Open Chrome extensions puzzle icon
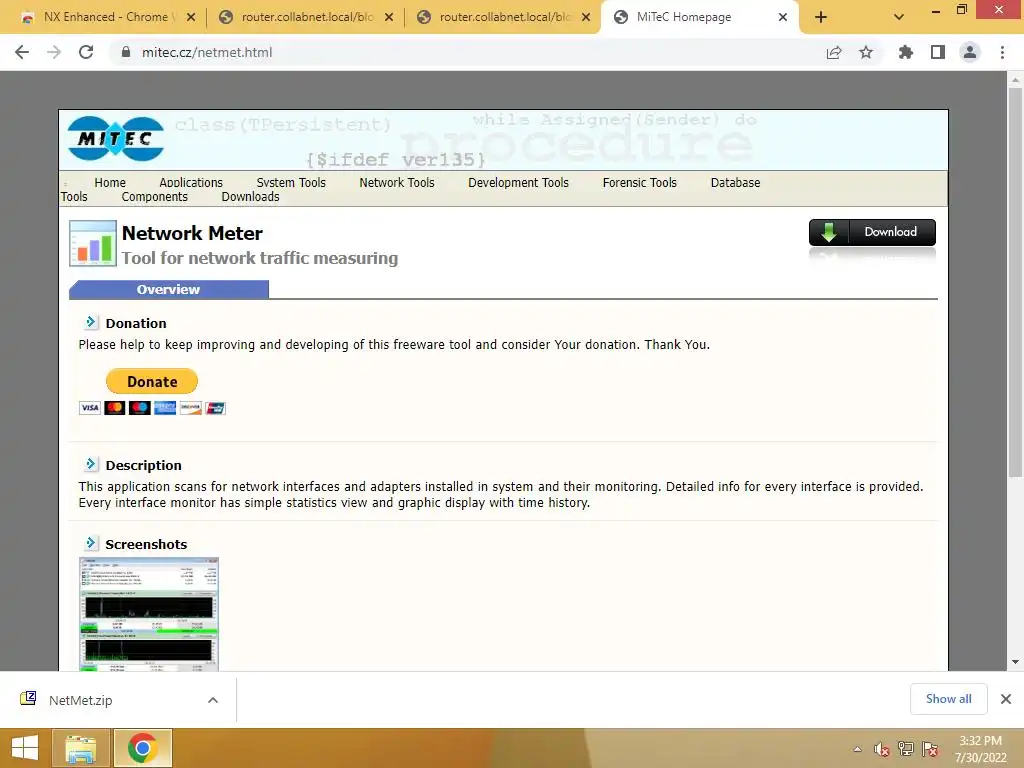Screen dimensions: 1024x768 point(906,52)
